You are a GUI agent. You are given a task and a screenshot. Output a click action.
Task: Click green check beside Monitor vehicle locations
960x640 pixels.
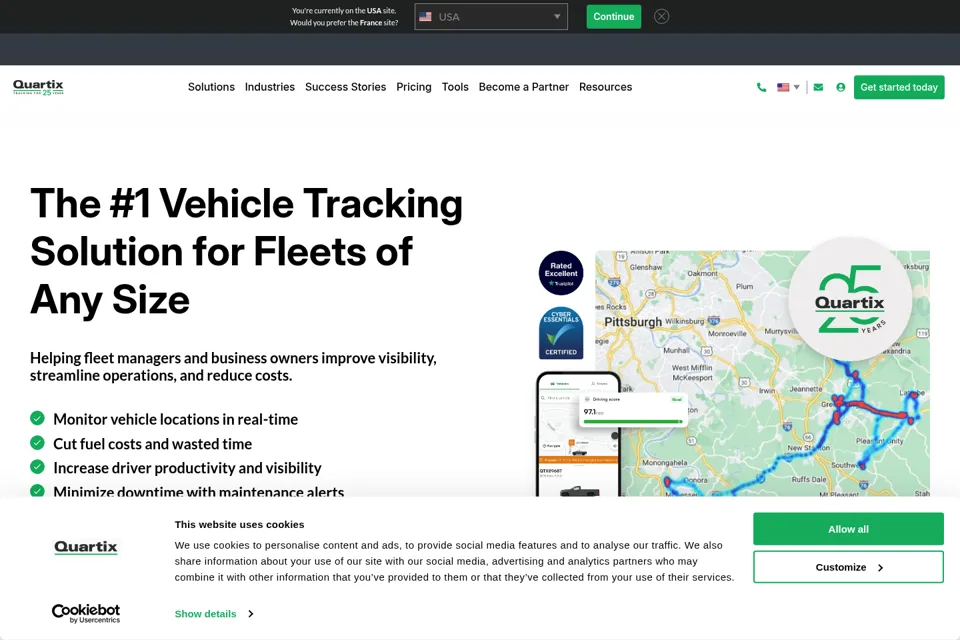tap(37, 418)
